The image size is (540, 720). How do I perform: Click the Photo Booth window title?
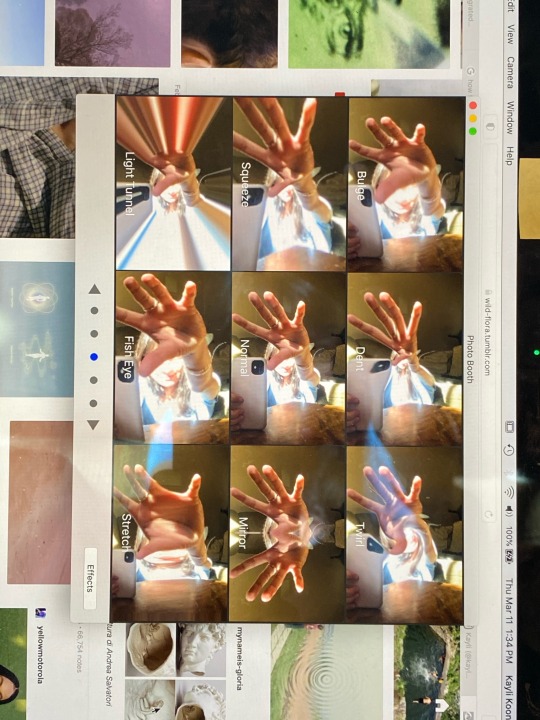pyautogui.click(x=471, y=359)
